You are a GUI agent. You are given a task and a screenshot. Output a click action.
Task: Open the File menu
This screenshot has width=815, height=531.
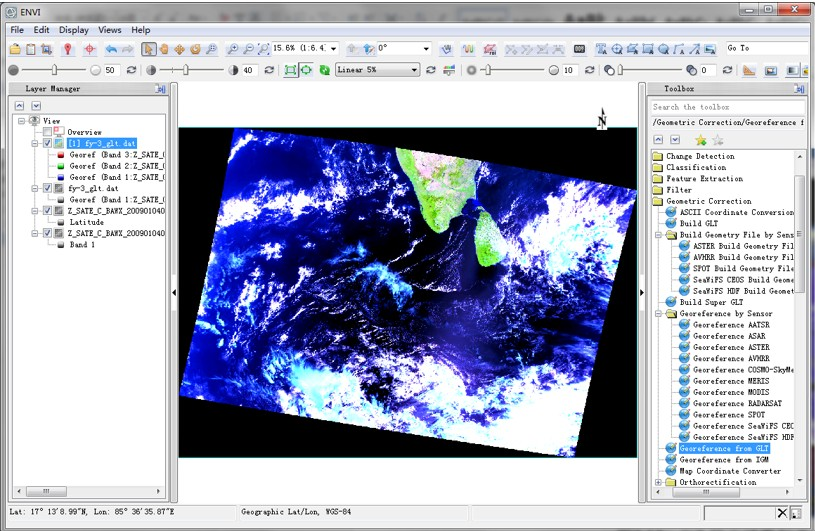point(17,30)
